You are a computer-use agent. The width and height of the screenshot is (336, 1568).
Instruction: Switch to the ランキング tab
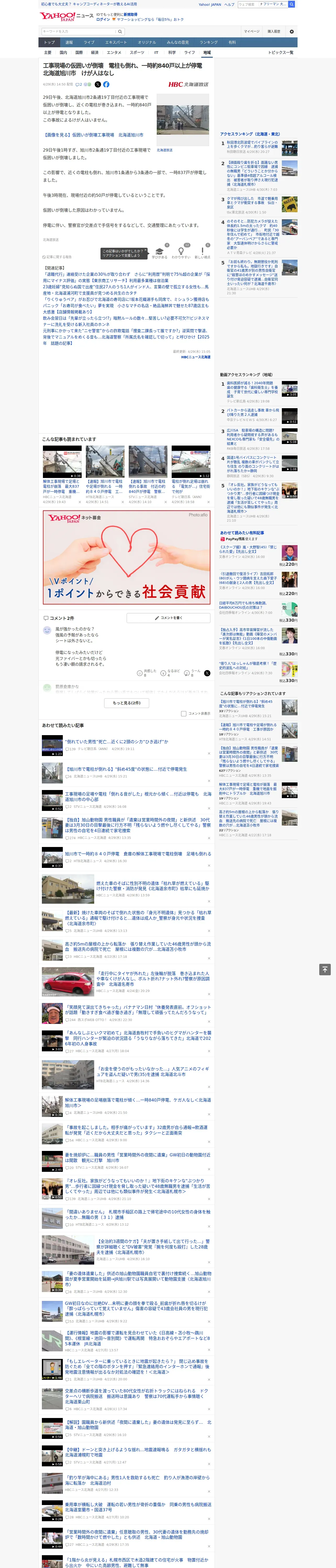209,43
